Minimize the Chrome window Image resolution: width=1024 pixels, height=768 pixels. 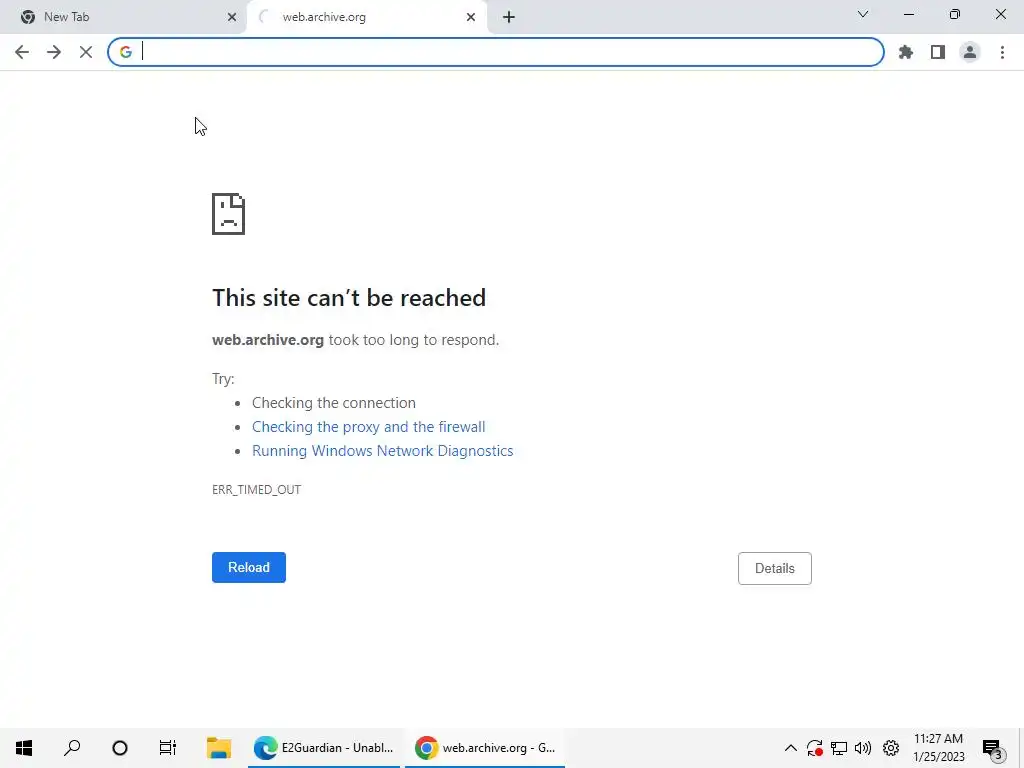908,14
